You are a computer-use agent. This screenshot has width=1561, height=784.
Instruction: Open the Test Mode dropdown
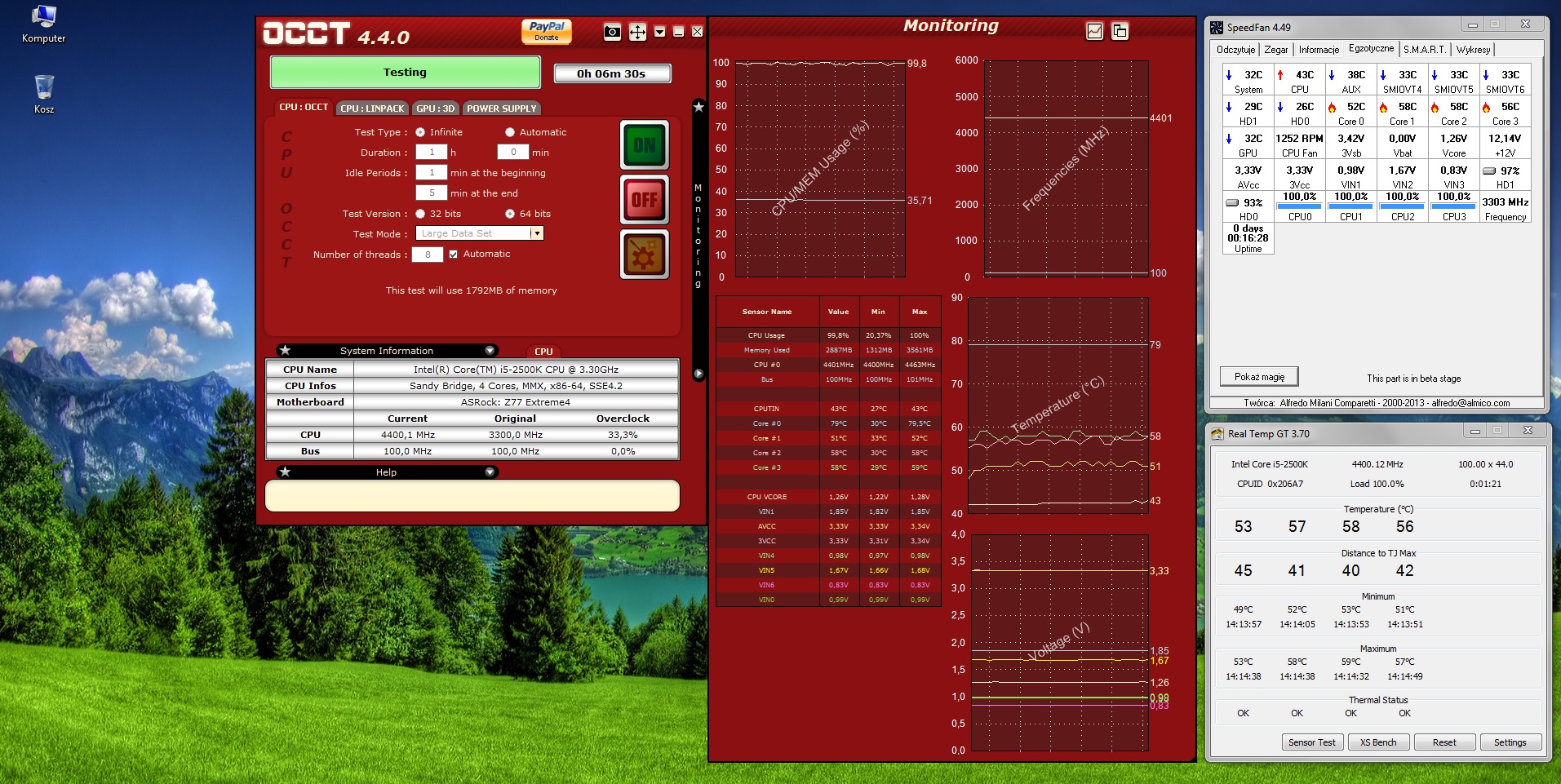(536, 233)
